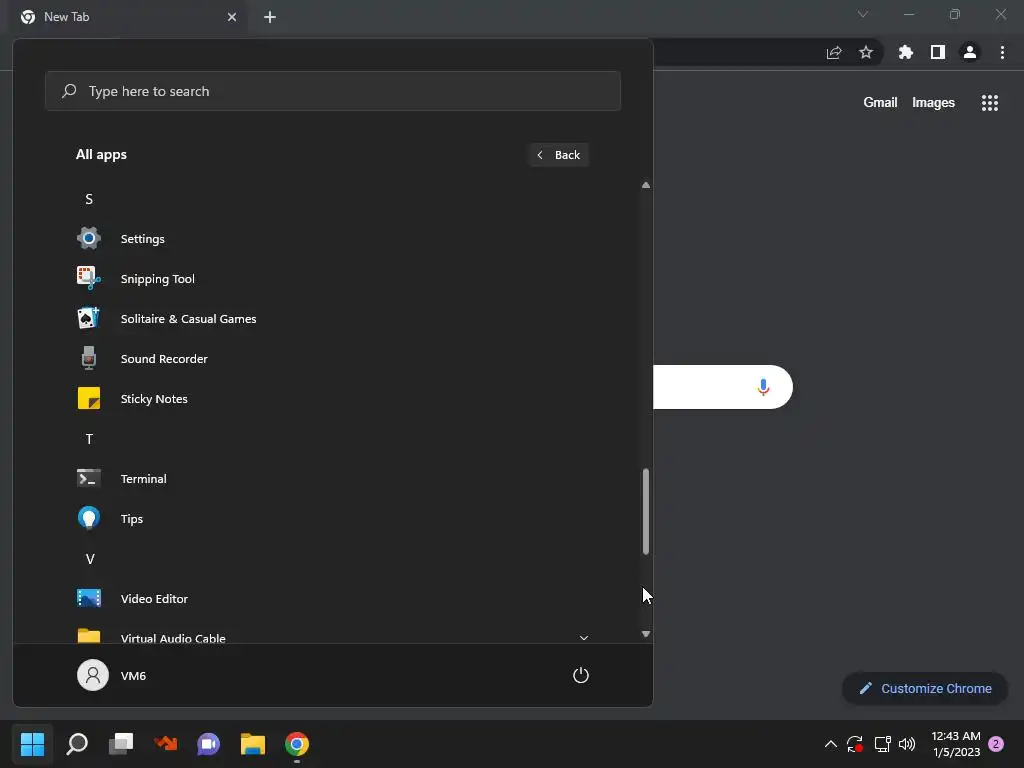The height and width of the screenshot is (768, 1024).
Task: Close the New Tab tab
Action: (x=232, y=17)
